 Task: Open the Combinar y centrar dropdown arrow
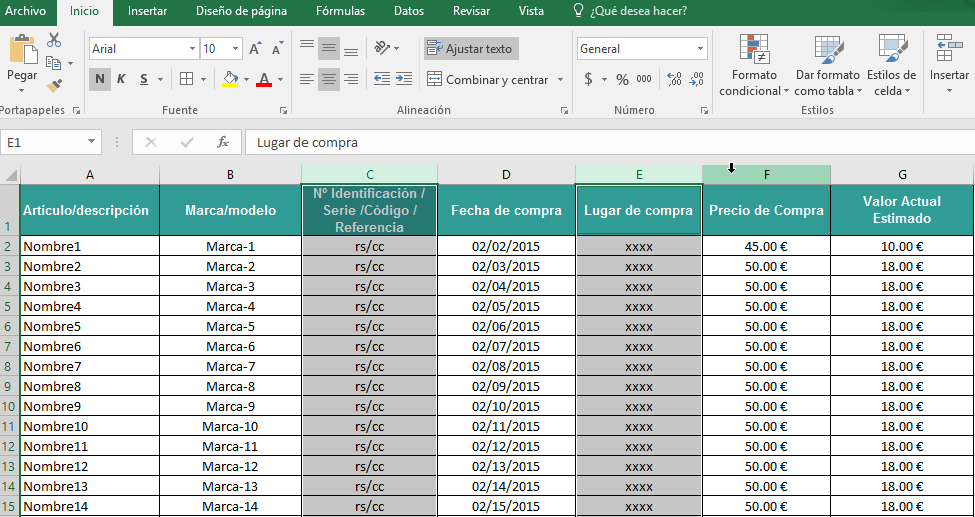coord(560,80)
